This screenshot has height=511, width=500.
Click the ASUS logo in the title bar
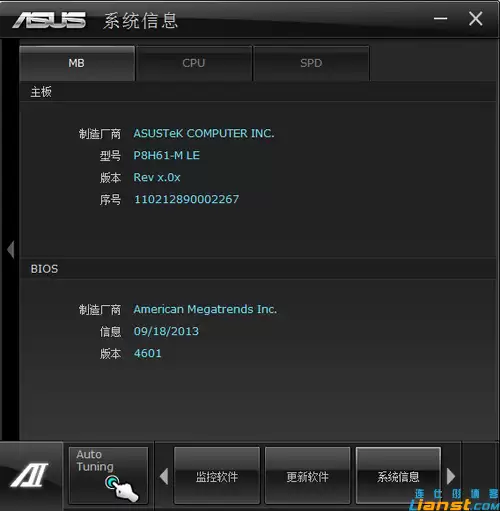coord(49,20)
